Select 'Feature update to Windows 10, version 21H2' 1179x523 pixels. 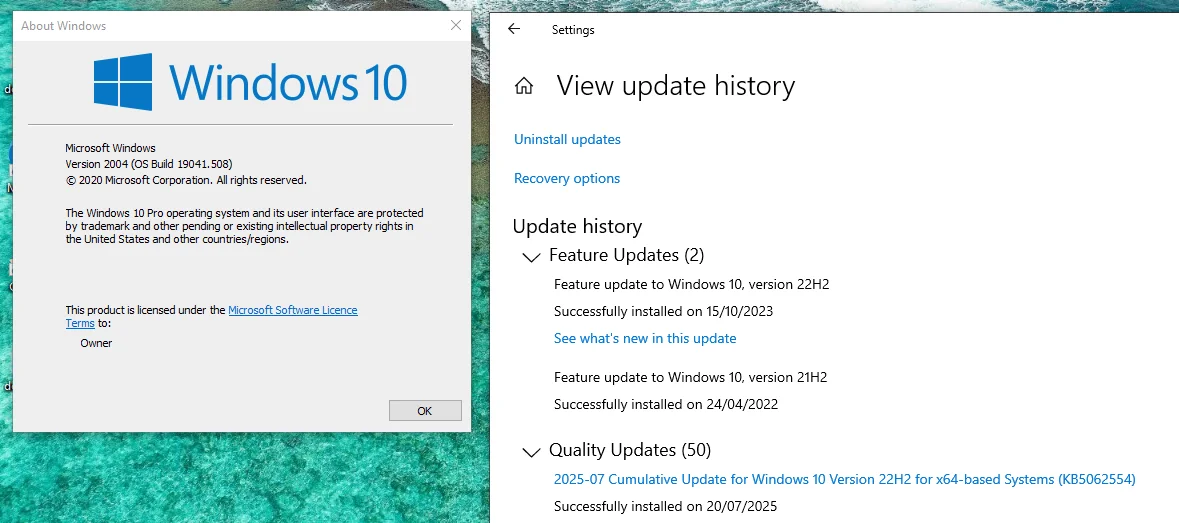pyautogui.click(x=690, y=377)
